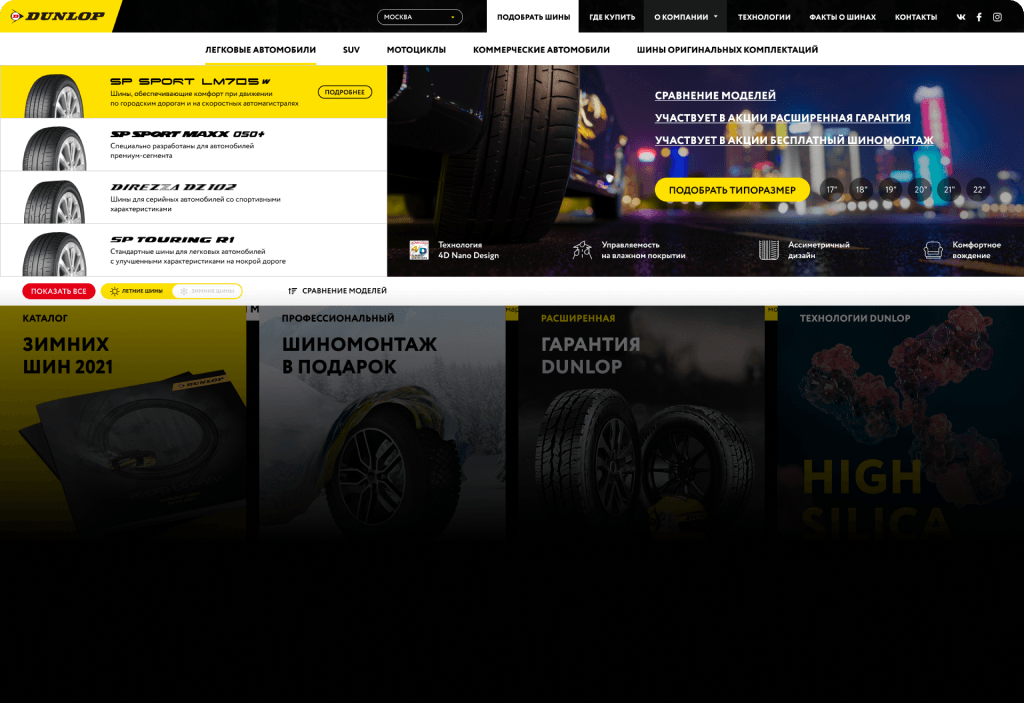Open the Расширенная гарантия promo link
1024x703 pixels.
(x=782, y=118)
